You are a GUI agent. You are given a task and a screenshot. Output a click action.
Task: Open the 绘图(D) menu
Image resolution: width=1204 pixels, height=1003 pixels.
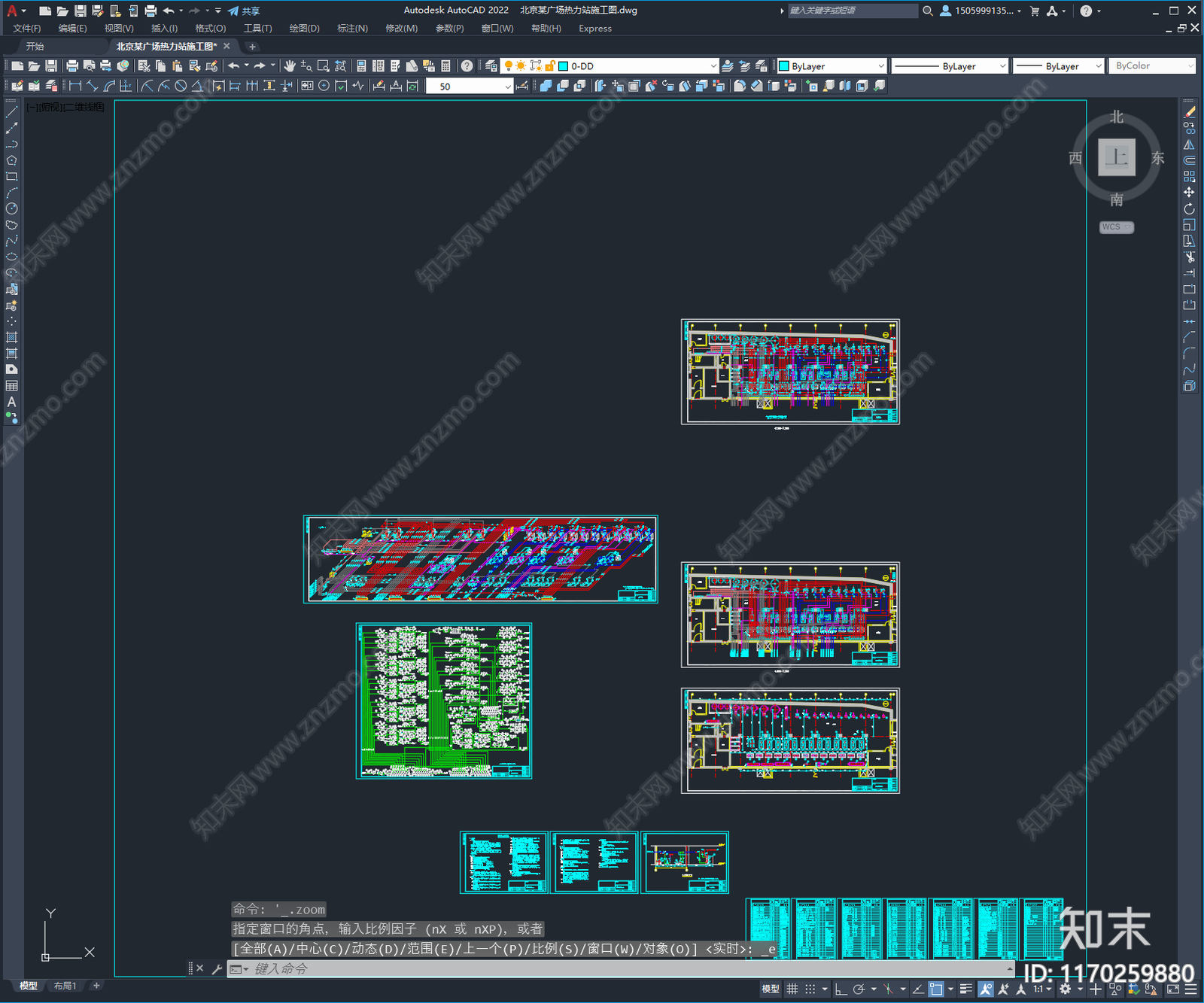[304, 29]
